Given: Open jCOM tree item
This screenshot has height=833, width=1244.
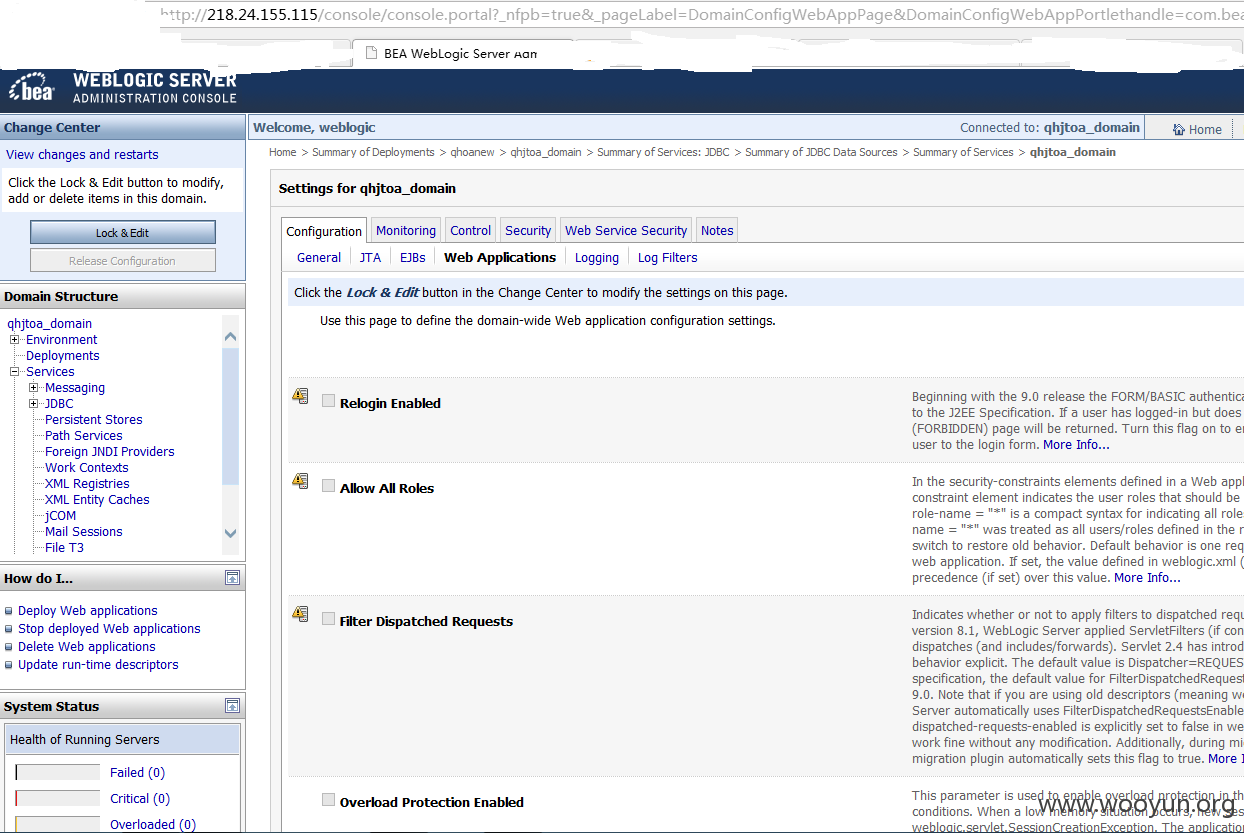Looking at the screenshot, I should [x=61, y=515].
